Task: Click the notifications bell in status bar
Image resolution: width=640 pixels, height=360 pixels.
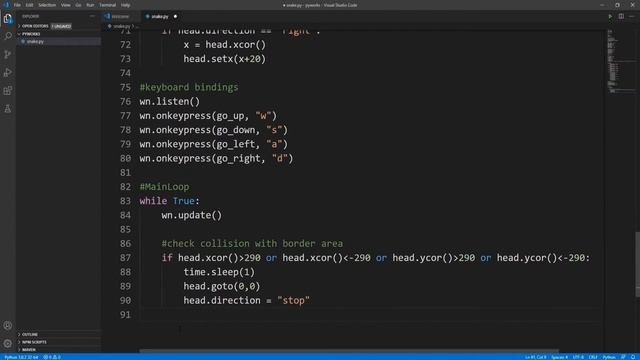Action: tap(633, 357)
